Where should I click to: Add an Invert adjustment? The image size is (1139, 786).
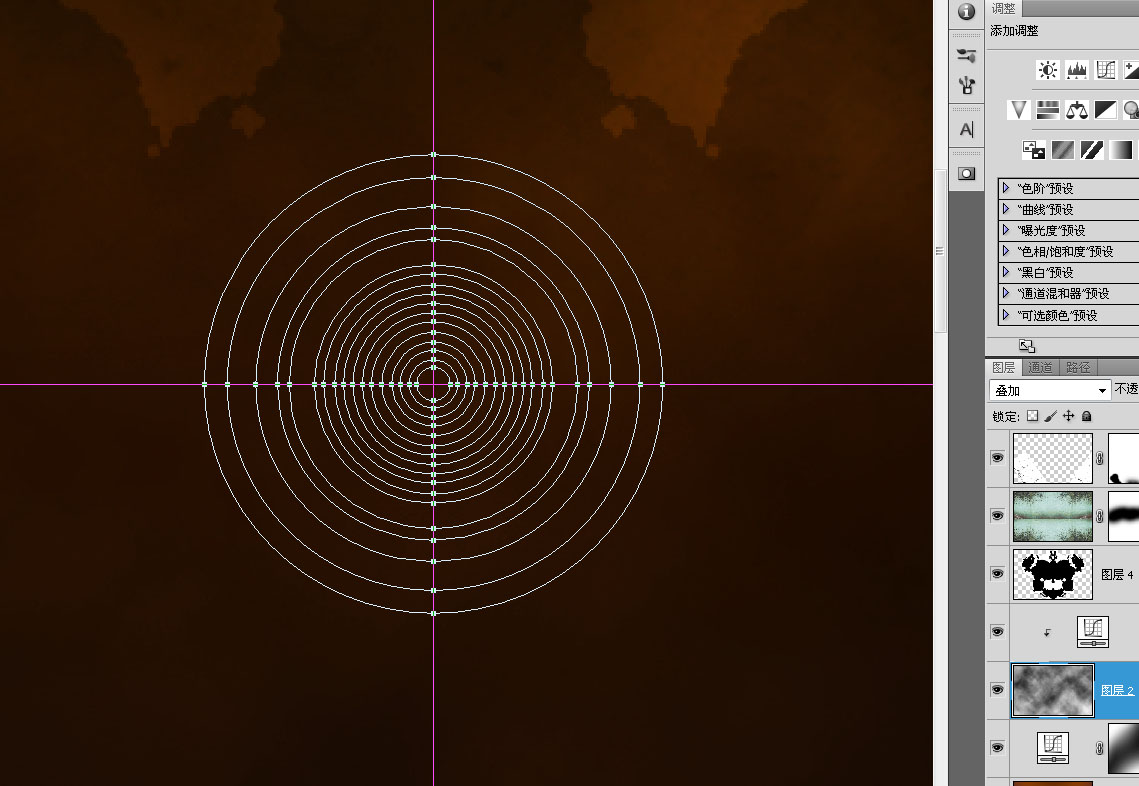1034,150
